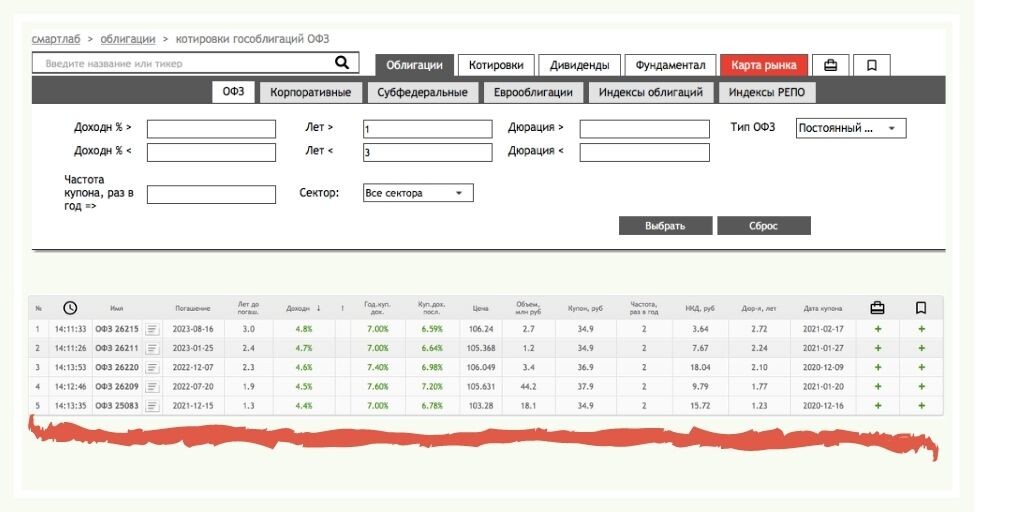Screen dimensions: 1024x512
Task: Click the price cell 105.631
Action: click(481, 387)
